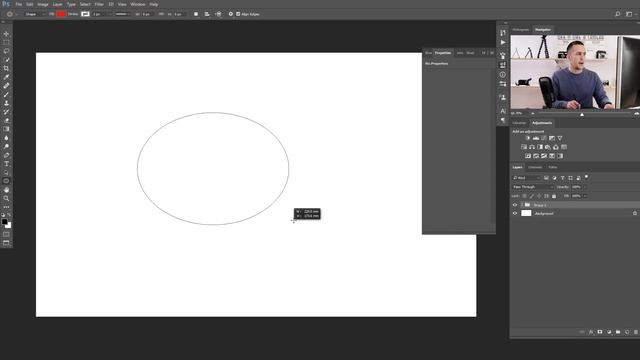Select the Pen tool
The width and height of the screenshot is (640, 360).
coord(6,155)
